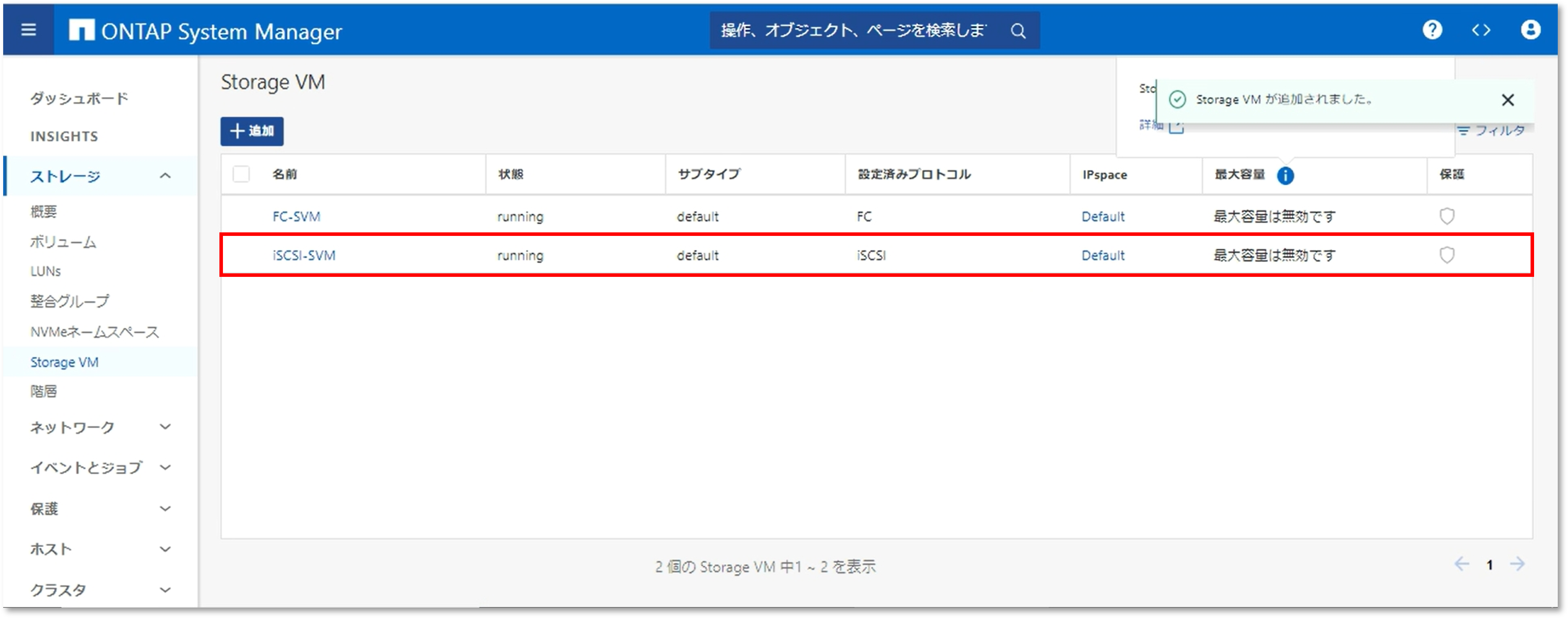Sort by the 状態 column header

(x=511, y=174)
